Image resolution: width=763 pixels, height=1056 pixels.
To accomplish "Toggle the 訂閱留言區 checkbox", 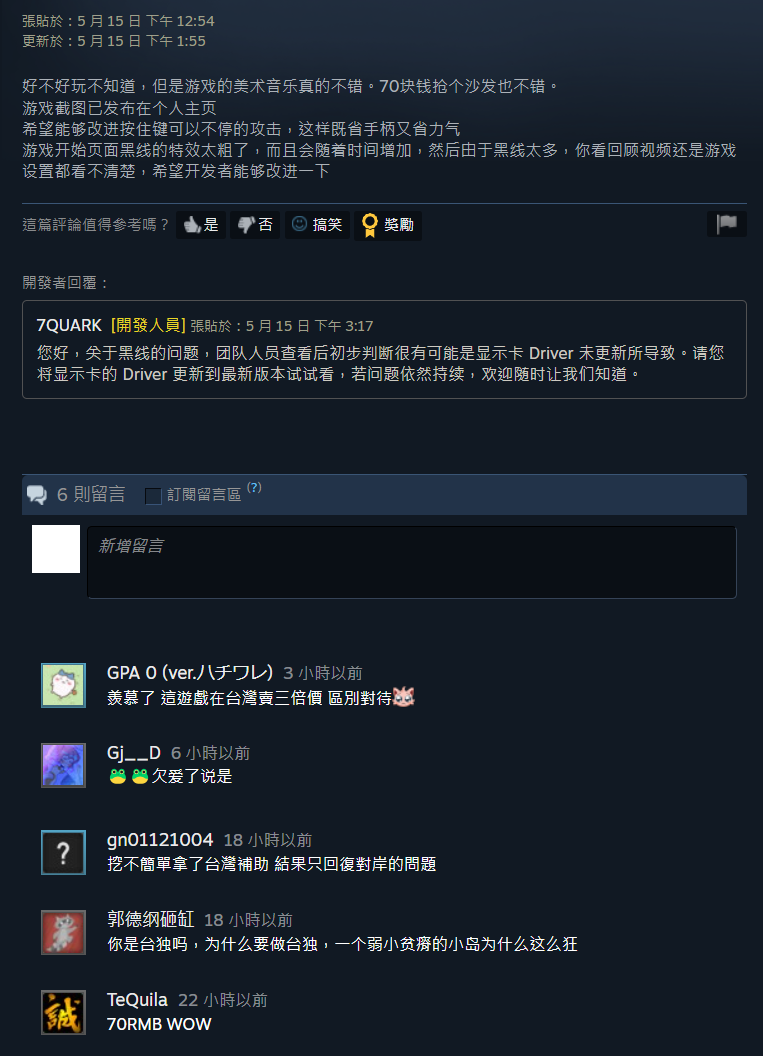I will coord(154,496).
